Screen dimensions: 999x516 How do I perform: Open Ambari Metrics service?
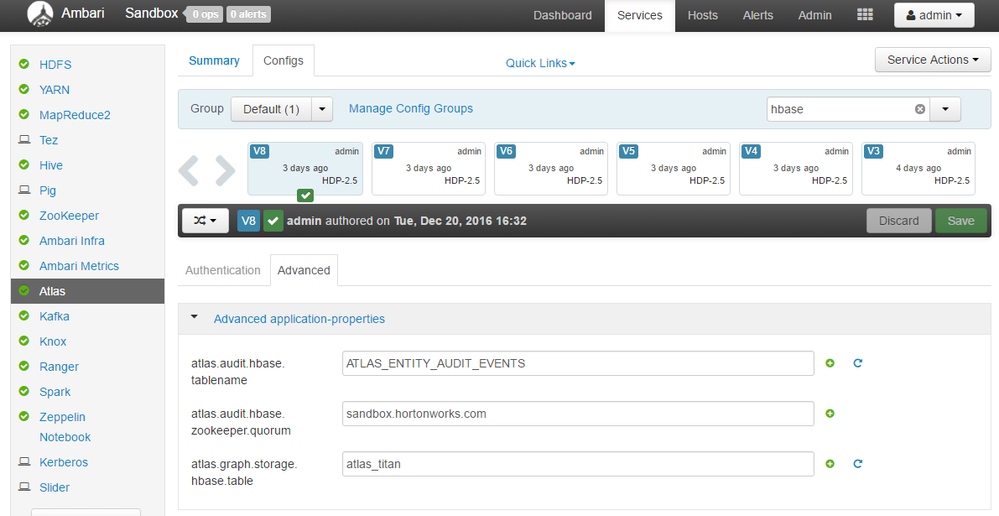point(79,266)
